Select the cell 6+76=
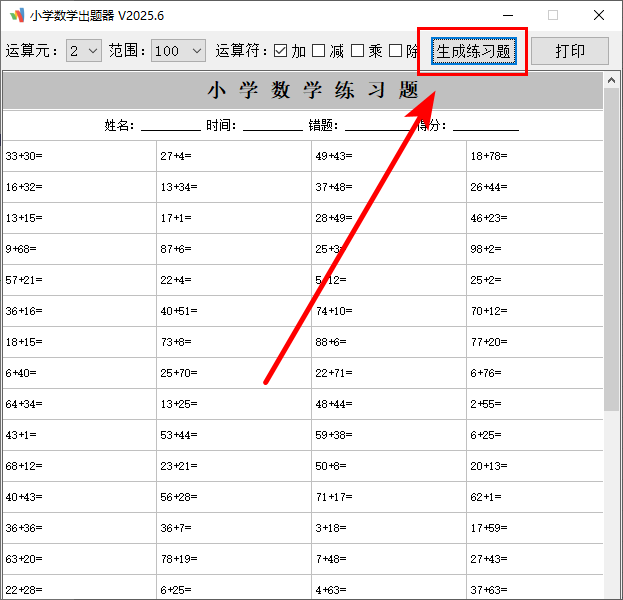623x600 pixels. click(x=535, y=373)
